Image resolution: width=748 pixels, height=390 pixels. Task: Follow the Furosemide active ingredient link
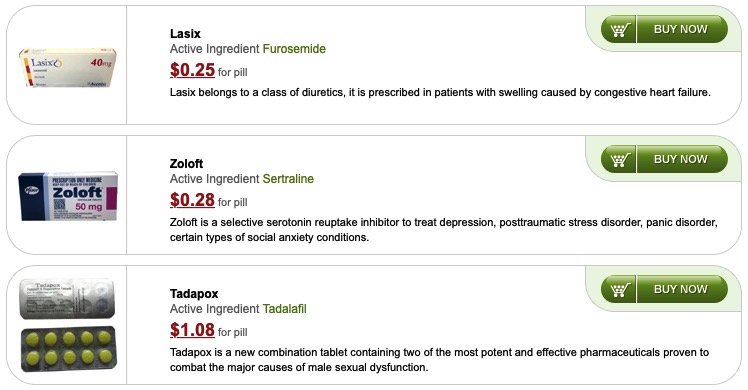coord(294,49)
